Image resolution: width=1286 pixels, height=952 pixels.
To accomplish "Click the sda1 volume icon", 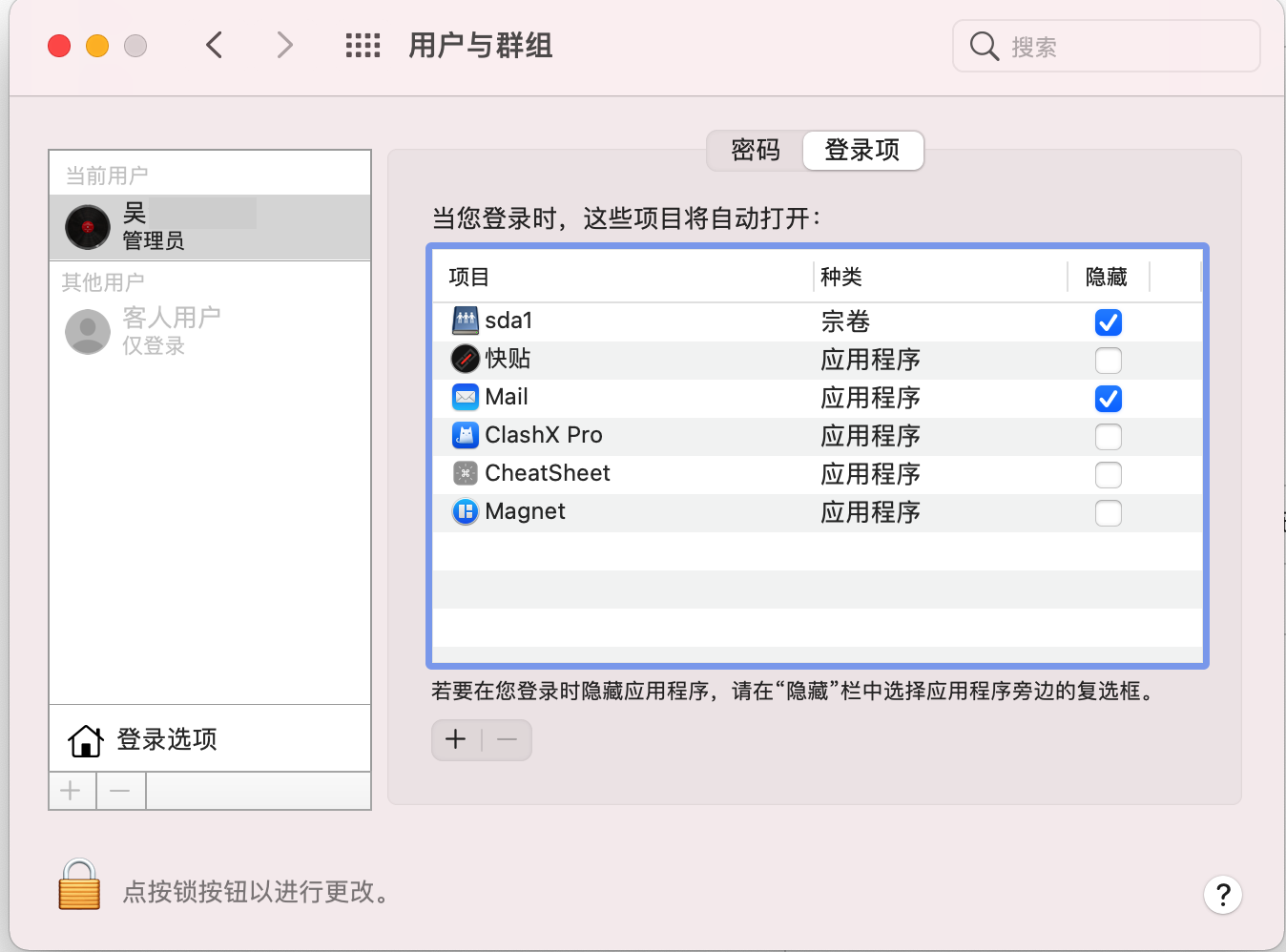I will [x=466, y=321].
